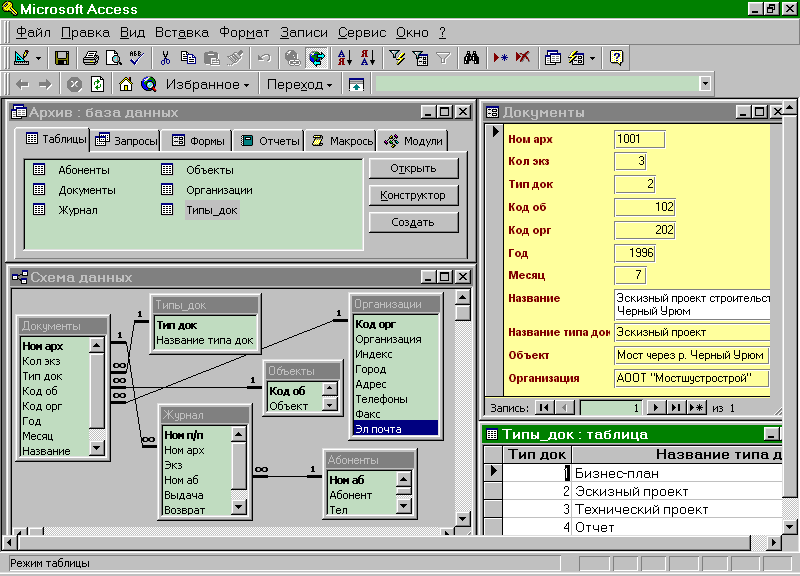Image resolution: width=800 pixels, height=576 pixels.
Task: Open the Правка menu
Action: click(x=85, y=33)
